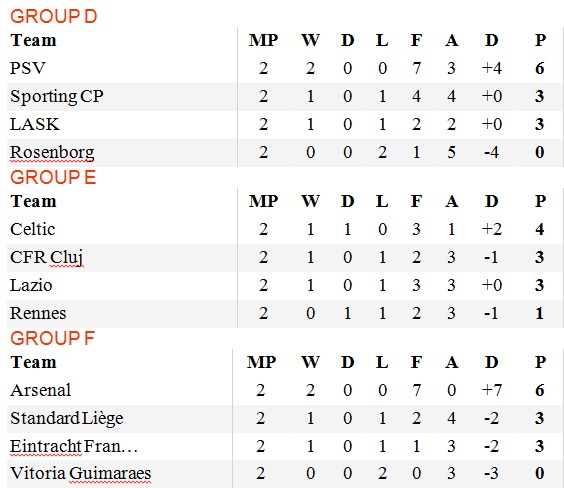The width and height of the screenshot is (564, 488).
Task: Select the Lazio row name
Action: (31, 285)
